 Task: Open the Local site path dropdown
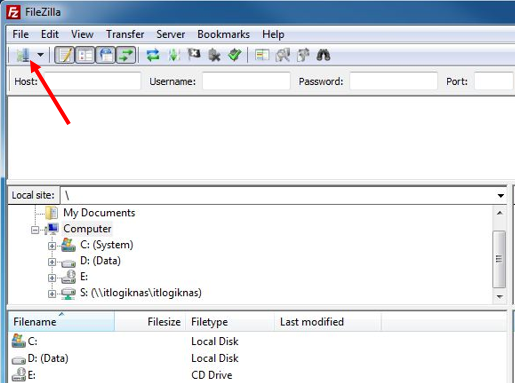(x=501, y=196)
